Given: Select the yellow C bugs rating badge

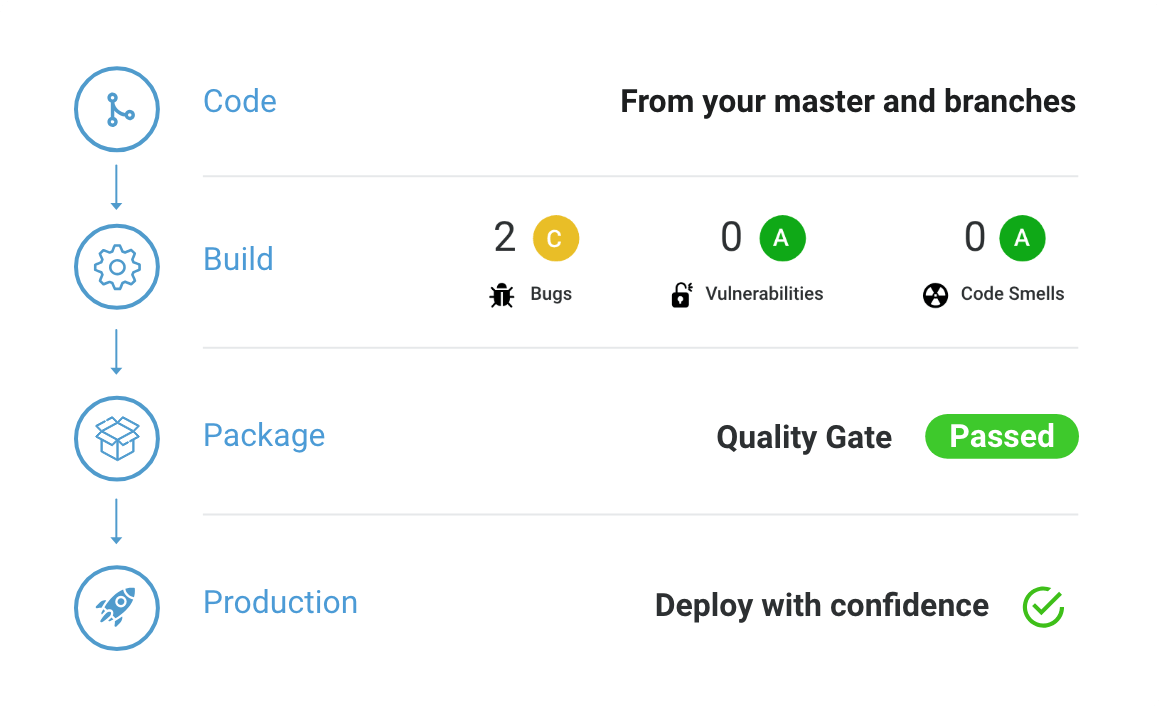Looking at the screenshot, I should click(556, 239).
